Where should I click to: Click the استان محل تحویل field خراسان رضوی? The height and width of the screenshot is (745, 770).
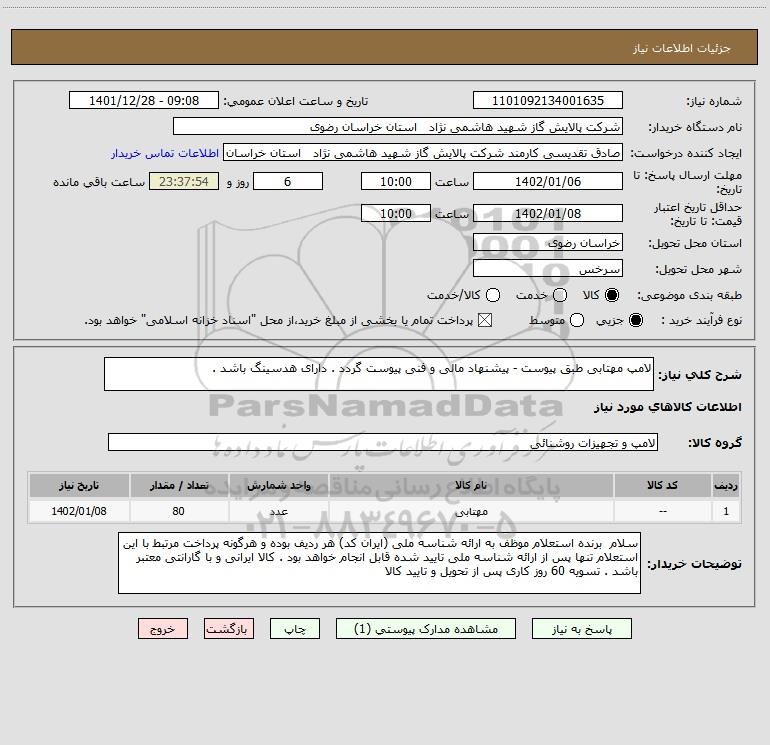[x=548, y=242]
